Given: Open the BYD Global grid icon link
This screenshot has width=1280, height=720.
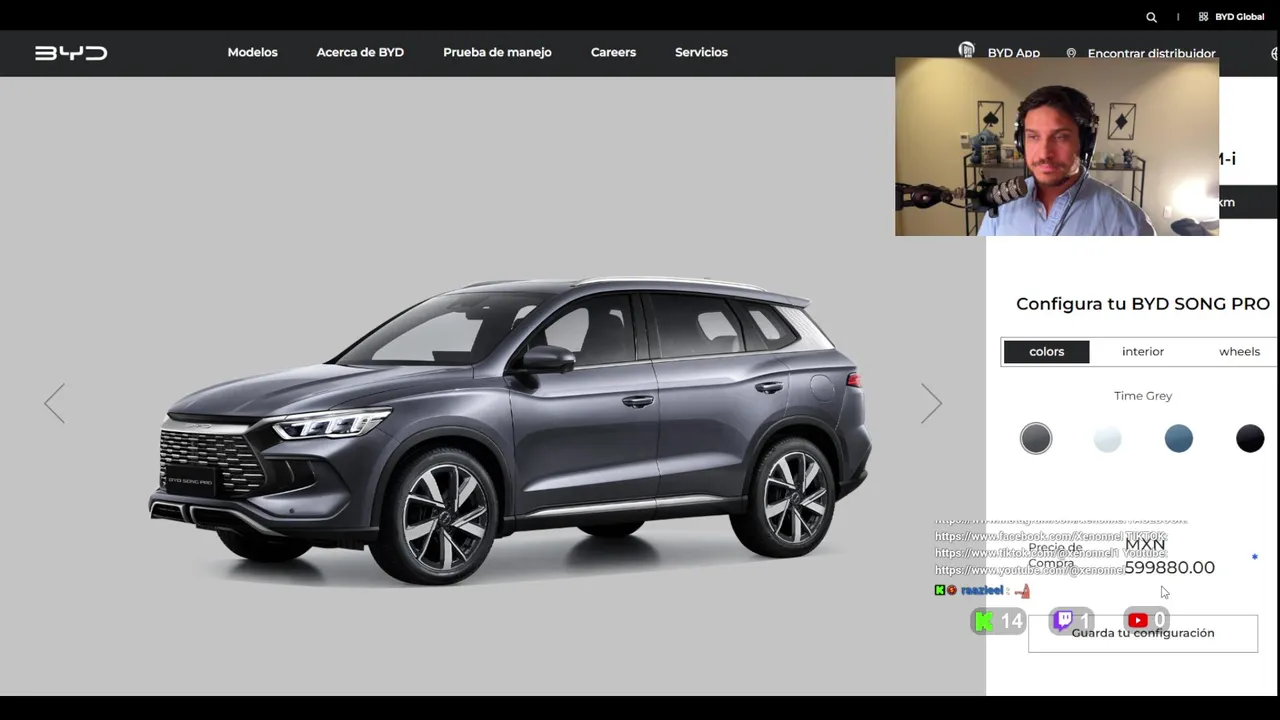Looking at the screenshot, I should pos(1203,17).
